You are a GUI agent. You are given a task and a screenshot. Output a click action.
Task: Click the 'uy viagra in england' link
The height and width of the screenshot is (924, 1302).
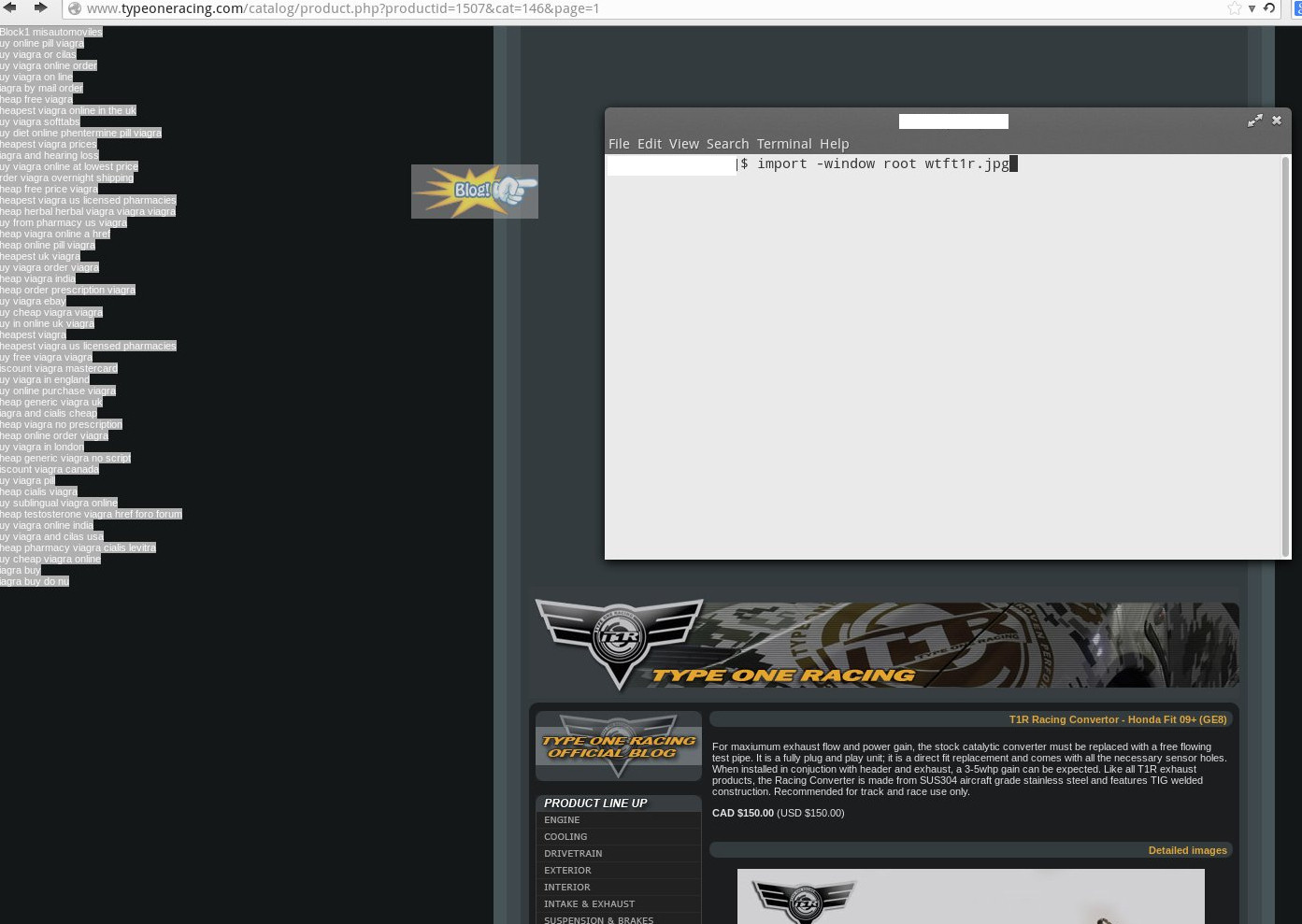tap(45, 379)
